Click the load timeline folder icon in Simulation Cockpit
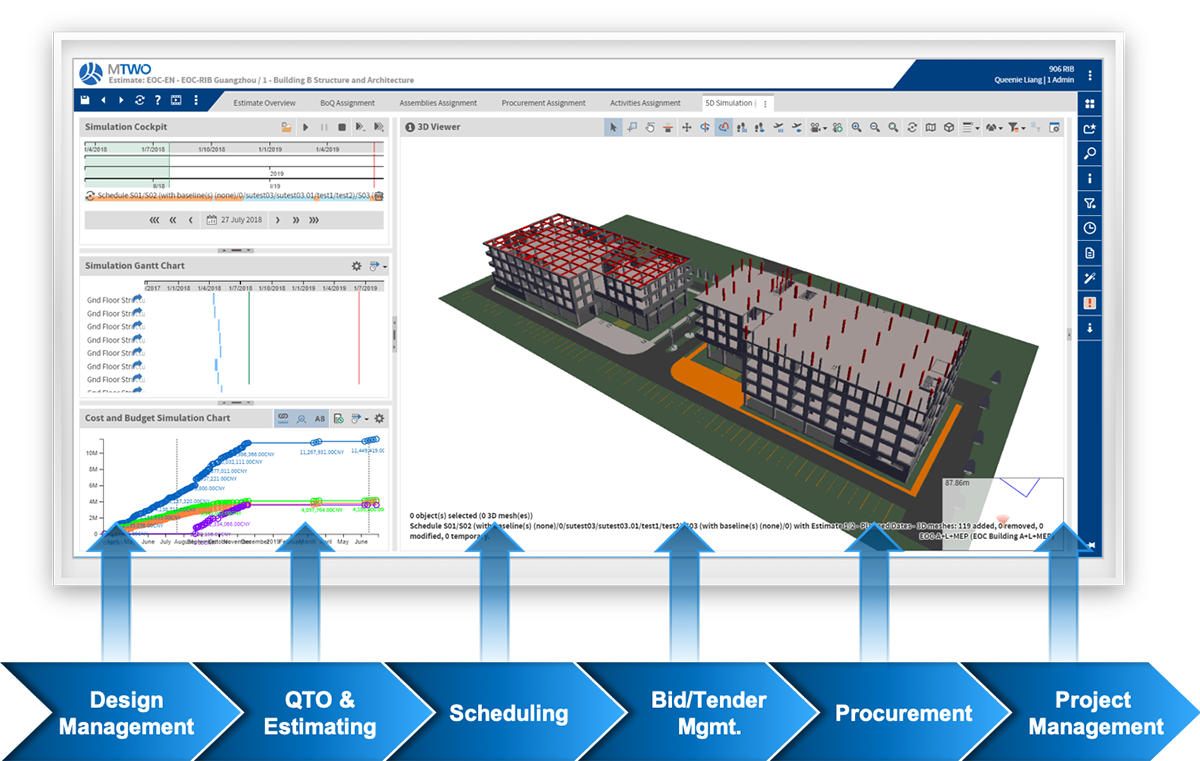 (x=286, y=128)
